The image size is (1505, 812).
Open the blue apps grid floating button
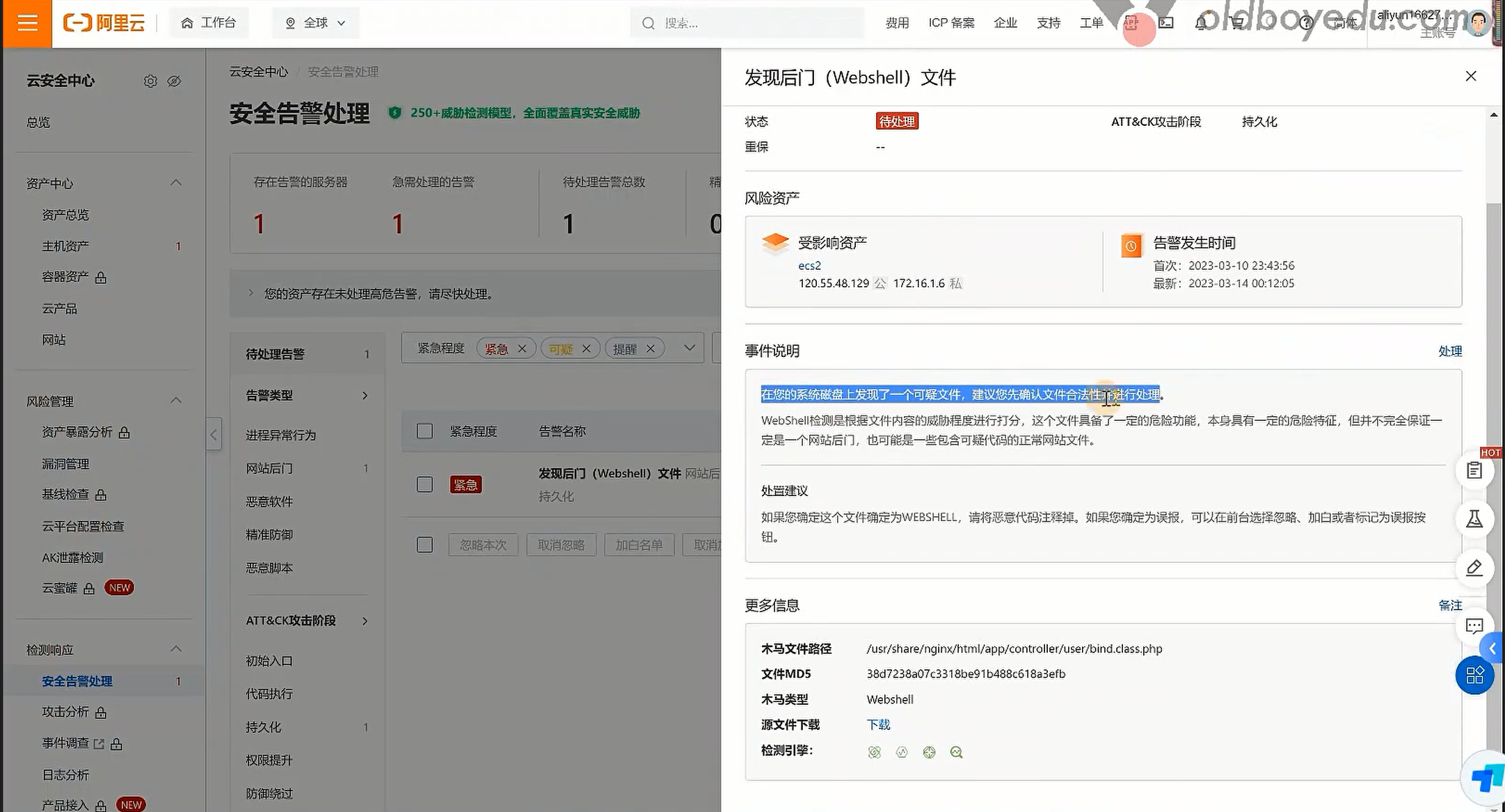pyautogui.click(x=1474, y=675)
